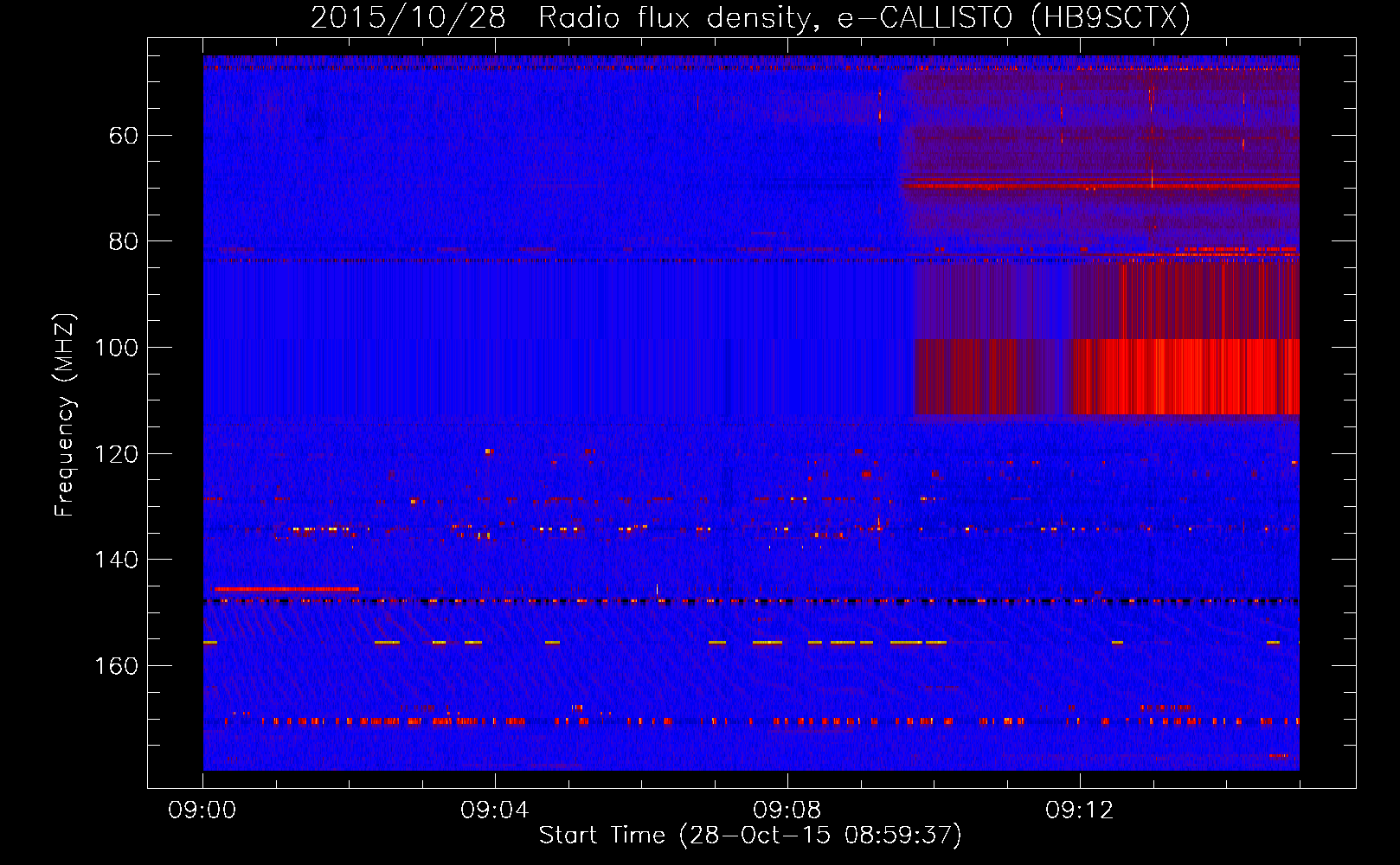
Task: Click the 100 frequency tick label
Action: [x=117, y=348]
